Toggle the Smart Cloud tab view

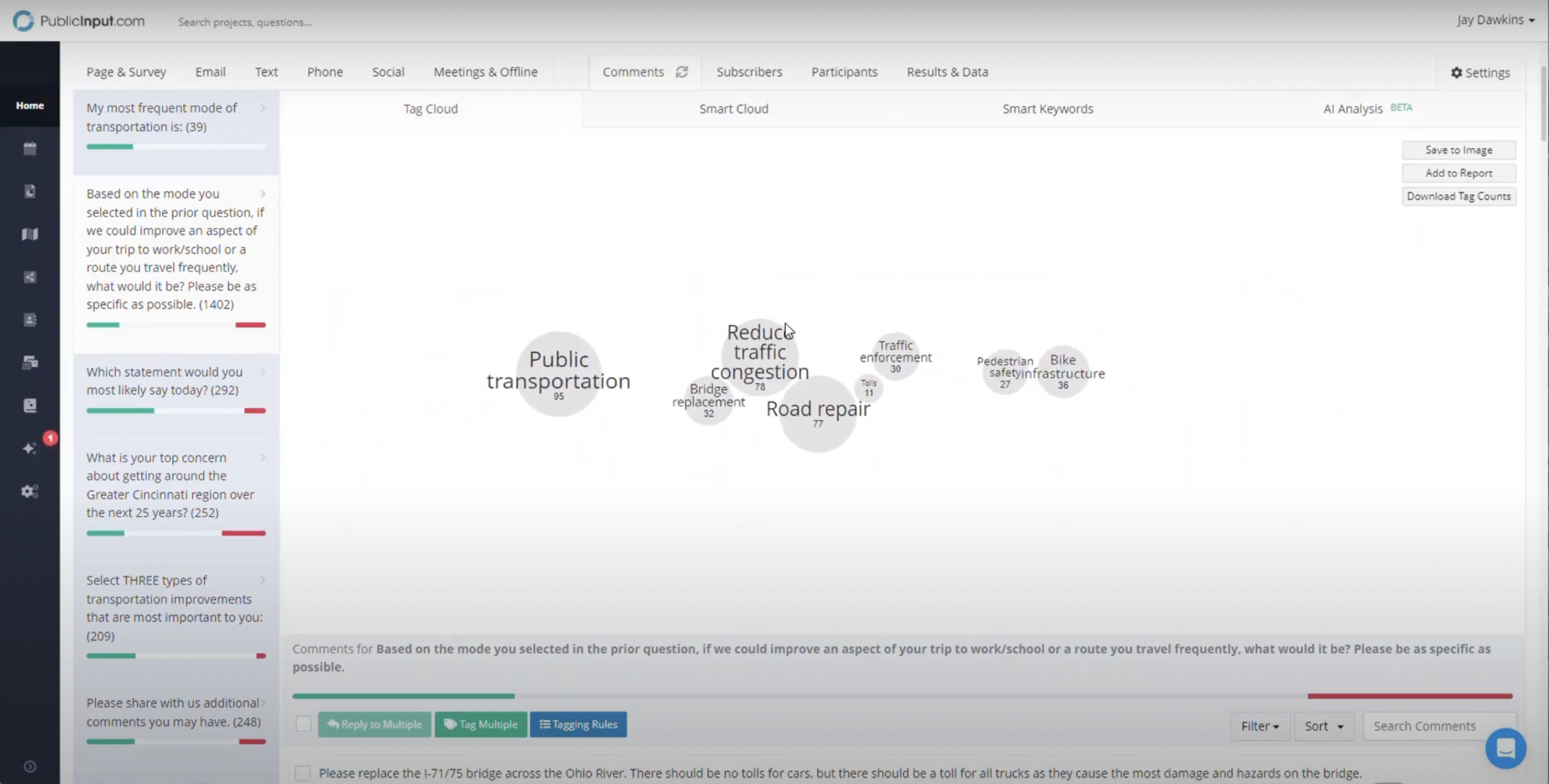click(x=734, y=108)
